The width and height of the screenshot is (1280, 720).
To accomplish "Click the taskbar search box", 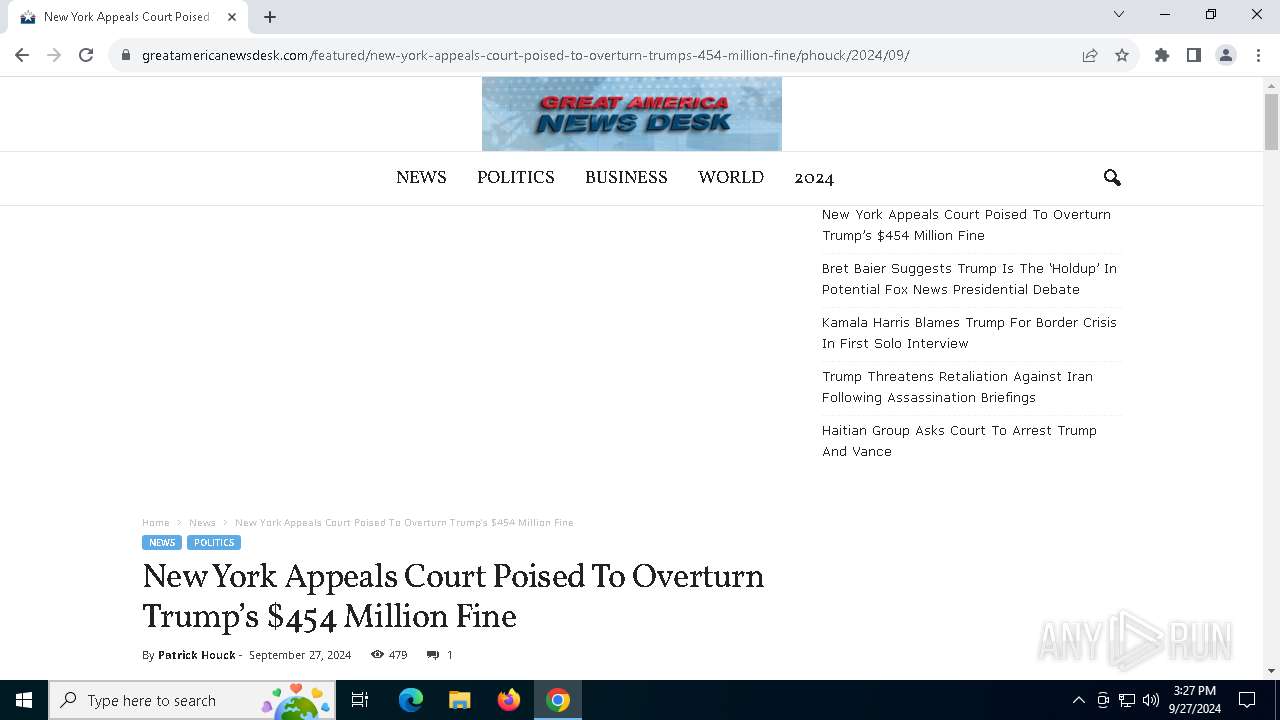I will tap(192, 700).
